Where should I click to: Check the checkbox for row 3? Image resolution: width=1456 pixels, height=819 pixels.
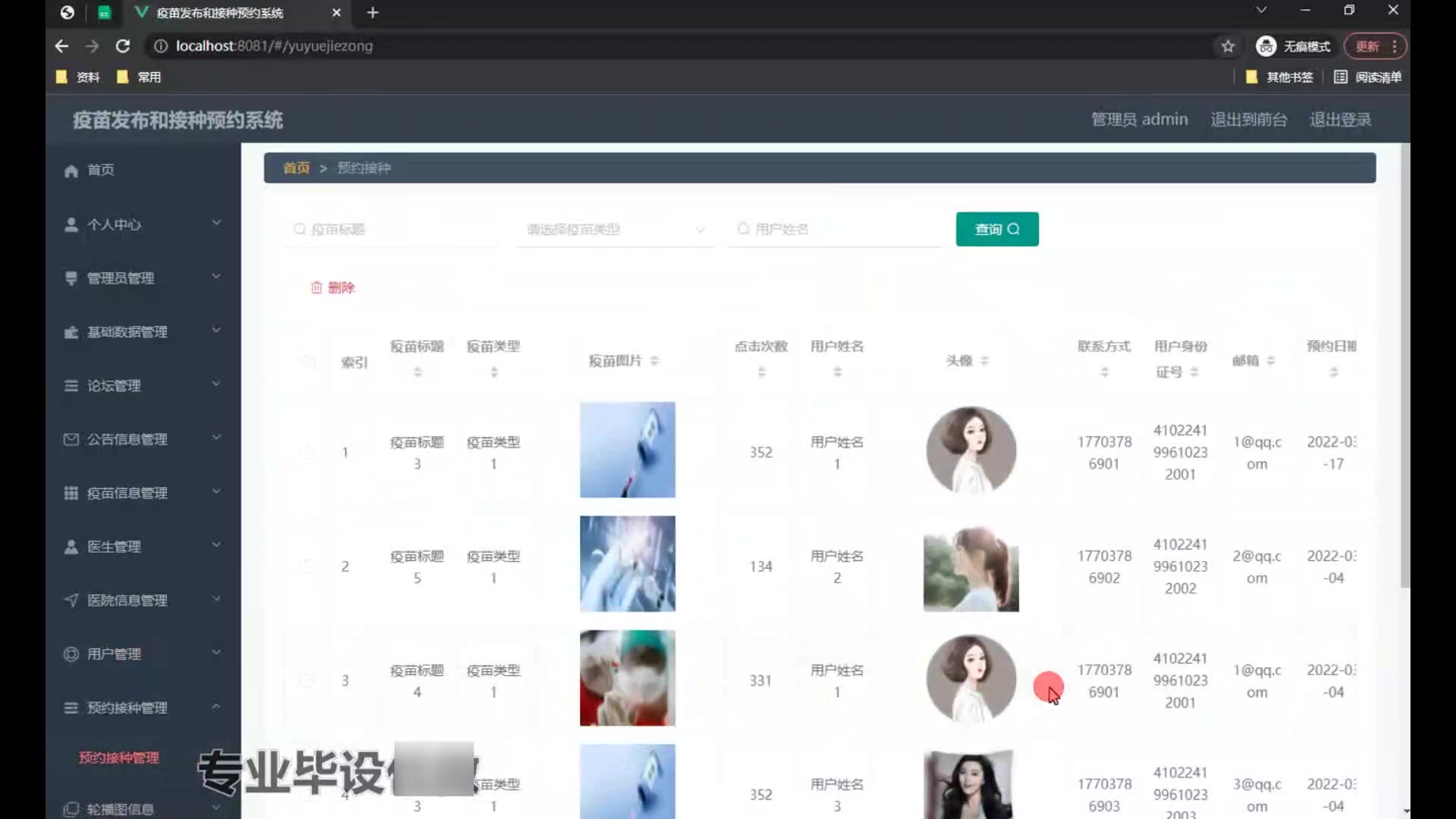pyautogui.click(x=306, y=680)
